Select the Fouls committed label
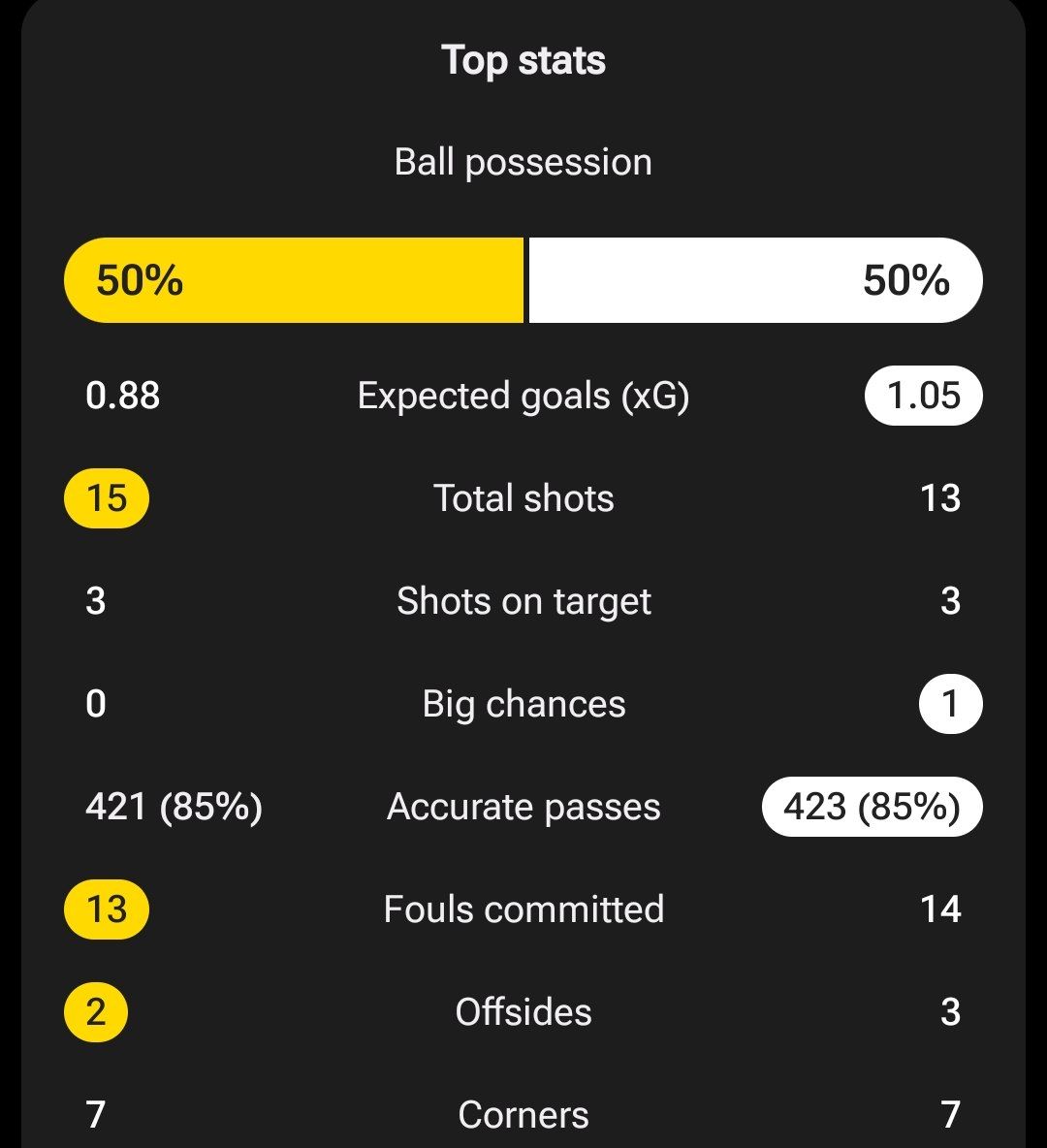This screenshot has height=1148, width=1047. pos(523,909)
